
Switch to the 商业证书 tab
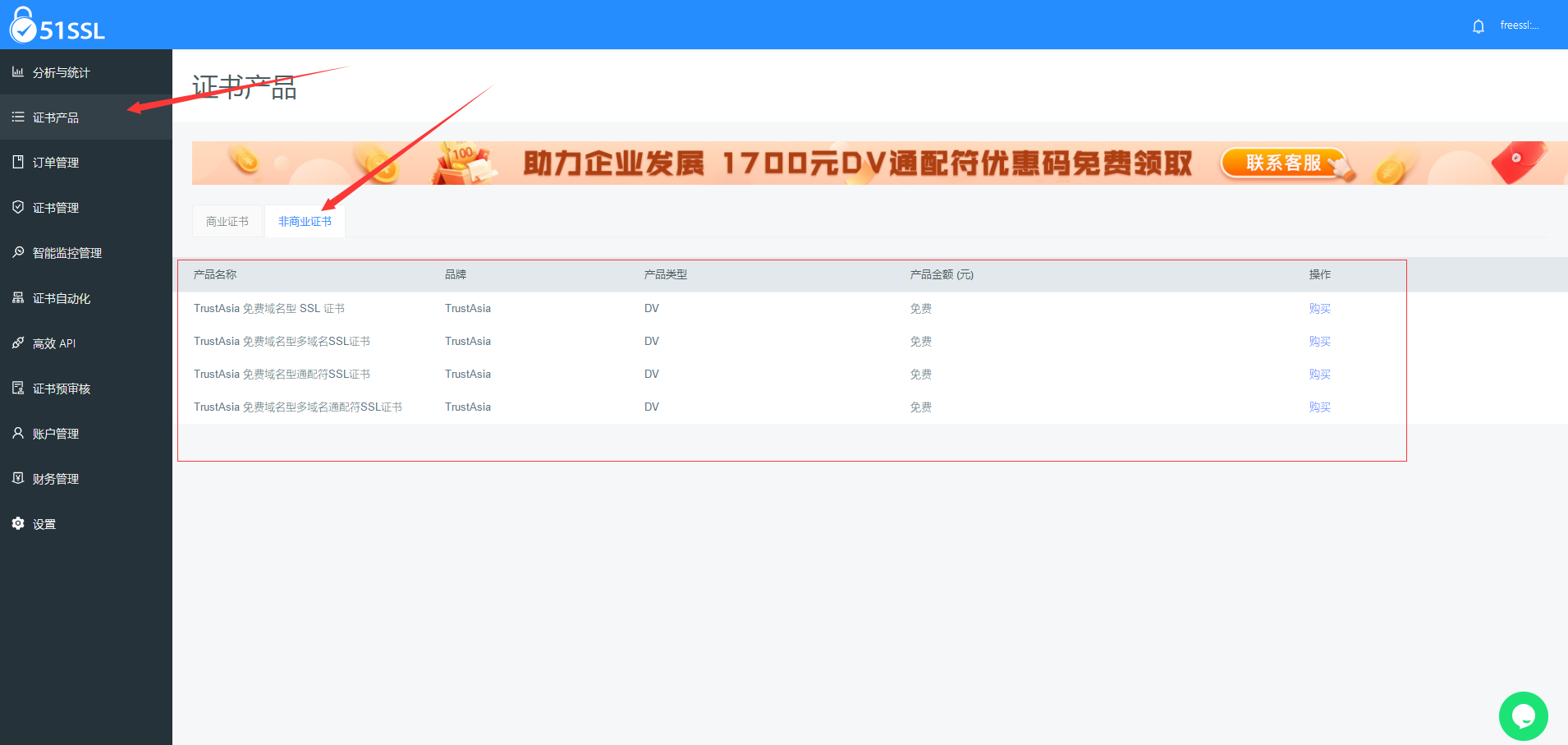[x=227, y=222]
